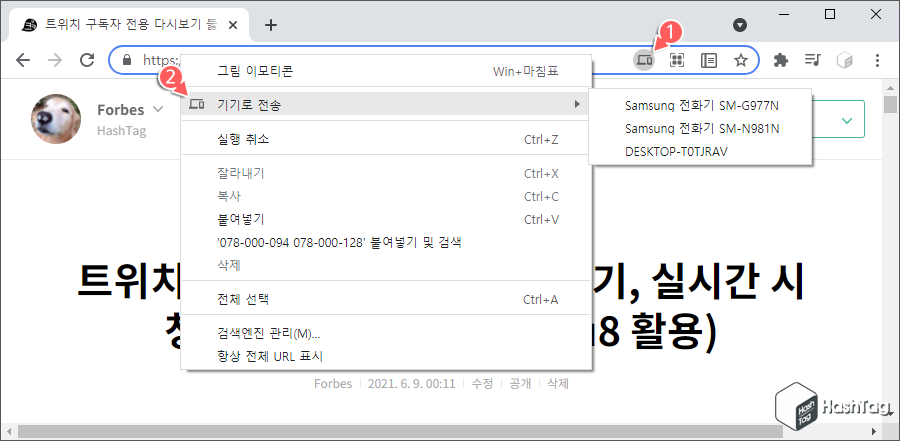Enable 항상 전체 URL 표시
The height and width of the screenshot is (441, 900).
click(x=386, y=357)
